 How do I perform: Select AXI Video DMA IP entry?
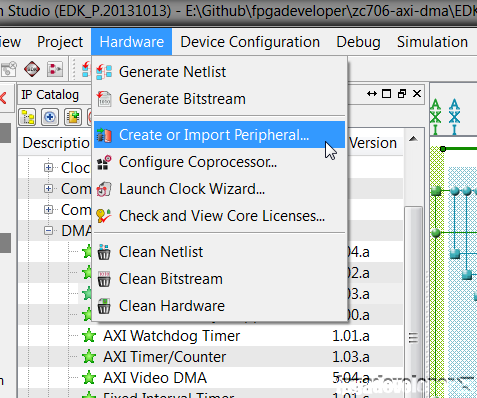[x=155, y=378]
